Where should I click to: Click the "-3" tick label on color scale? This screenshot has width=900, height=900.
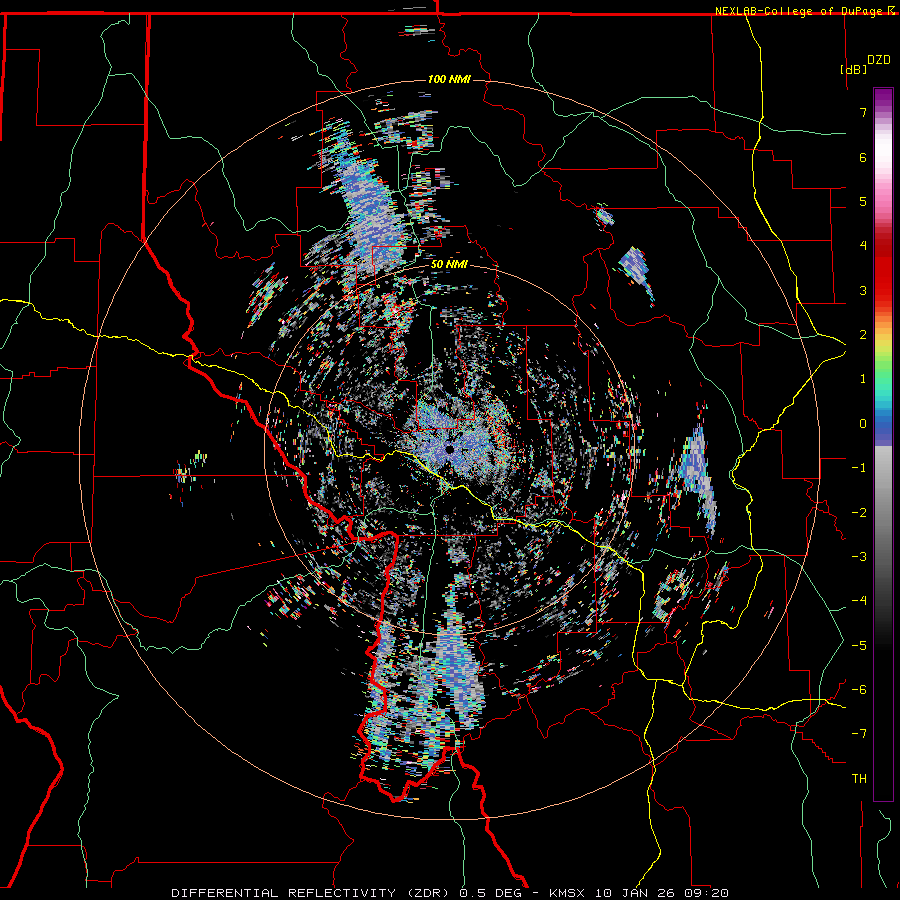pos(859,557)
